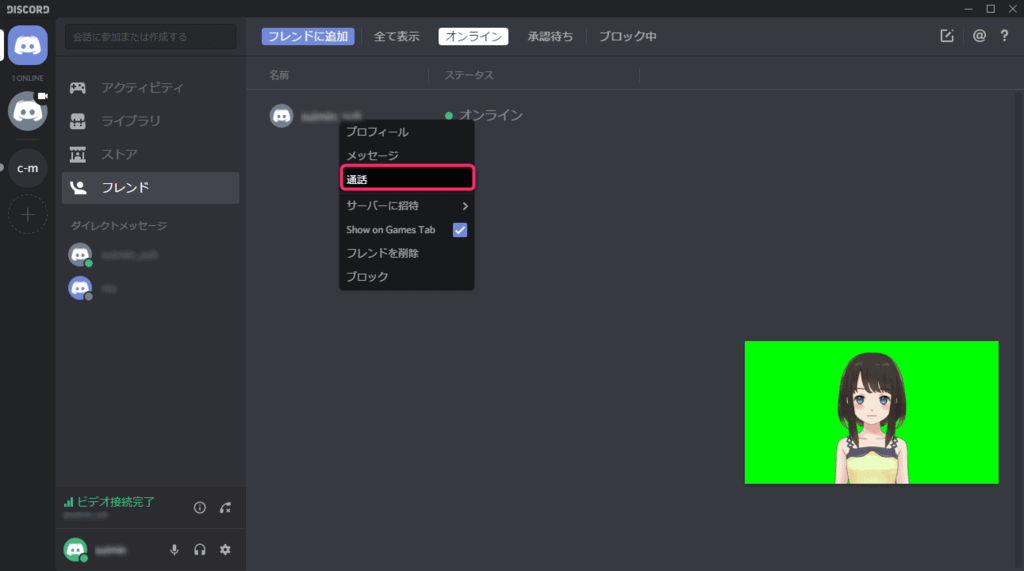Open user settings gear

tap(225, 550)
